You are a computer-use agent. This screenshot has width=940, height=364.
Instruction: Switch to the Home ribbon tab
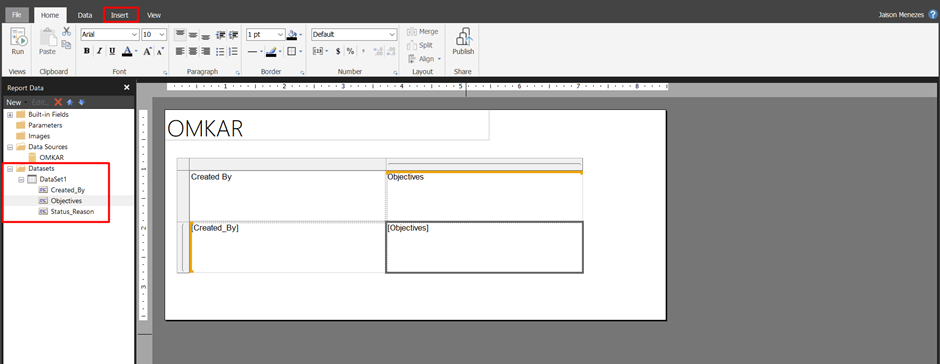click(50, 15)
